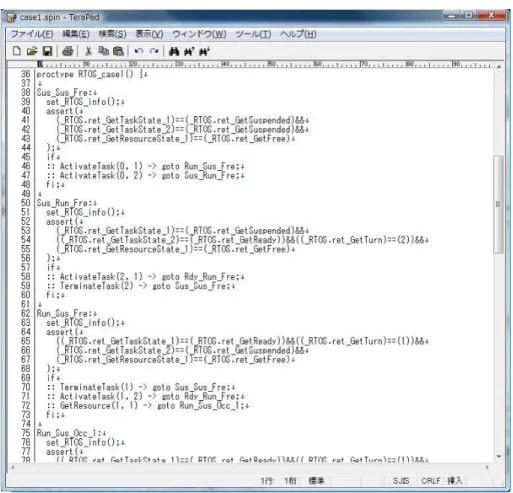This screenshot has height=493, width=513.
Task: Open the 編集(E) menu
Action: coord(76,34)
